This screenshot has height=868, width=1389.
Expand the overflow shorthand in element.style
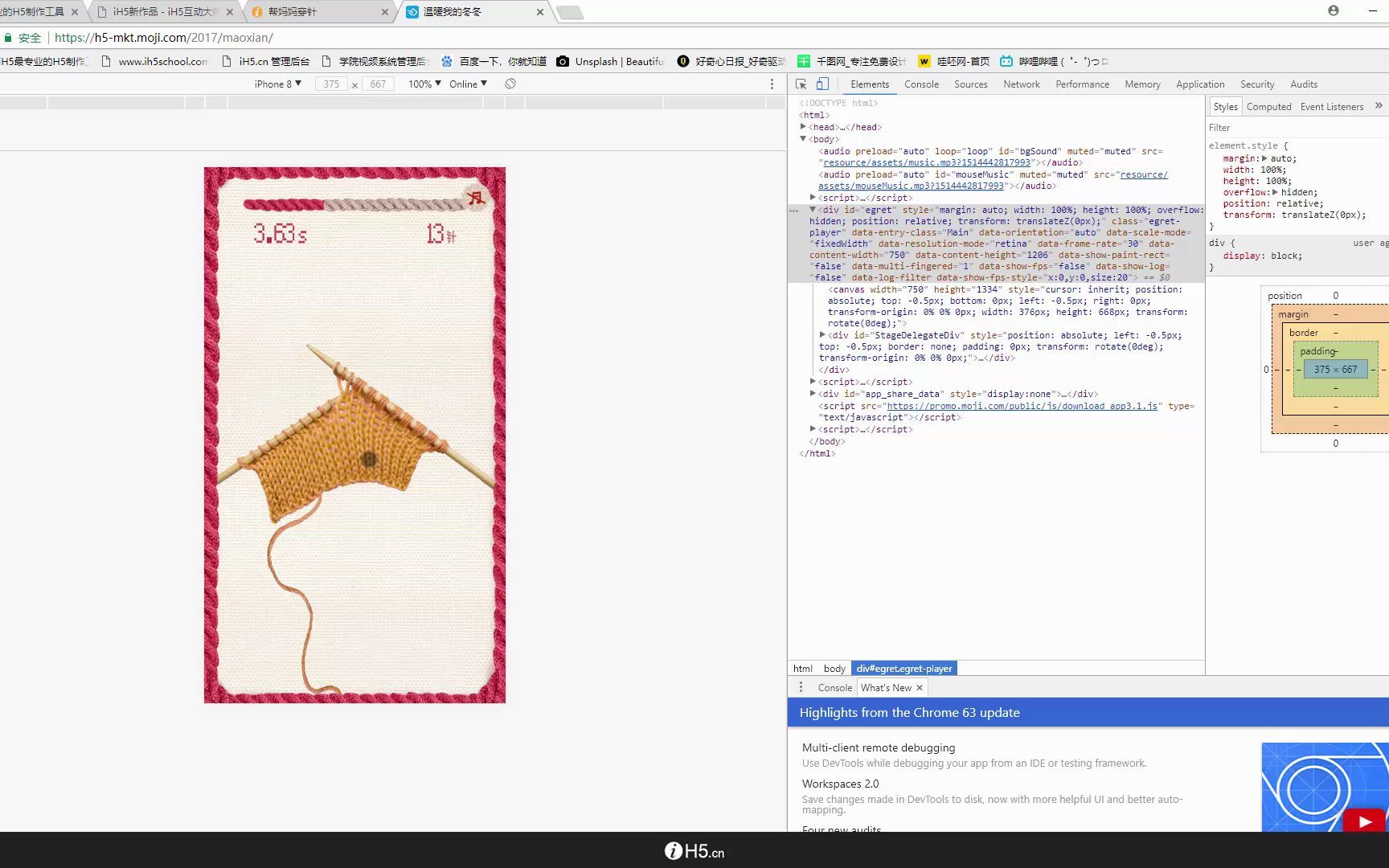1275,192
